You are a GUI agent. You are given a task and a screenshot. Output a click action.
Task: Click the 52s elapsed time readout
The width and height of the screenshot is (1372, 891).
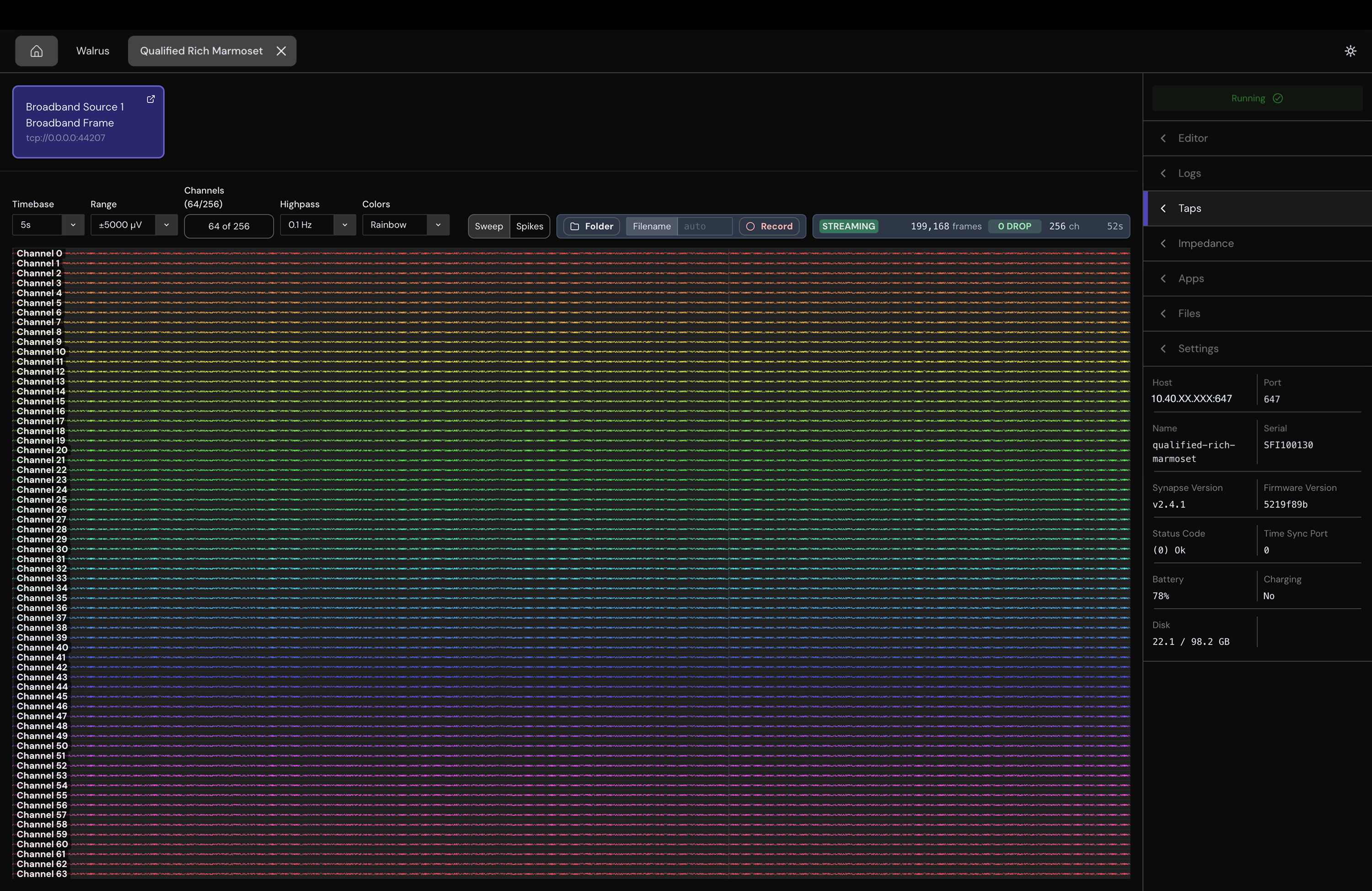pos(1115,226)
